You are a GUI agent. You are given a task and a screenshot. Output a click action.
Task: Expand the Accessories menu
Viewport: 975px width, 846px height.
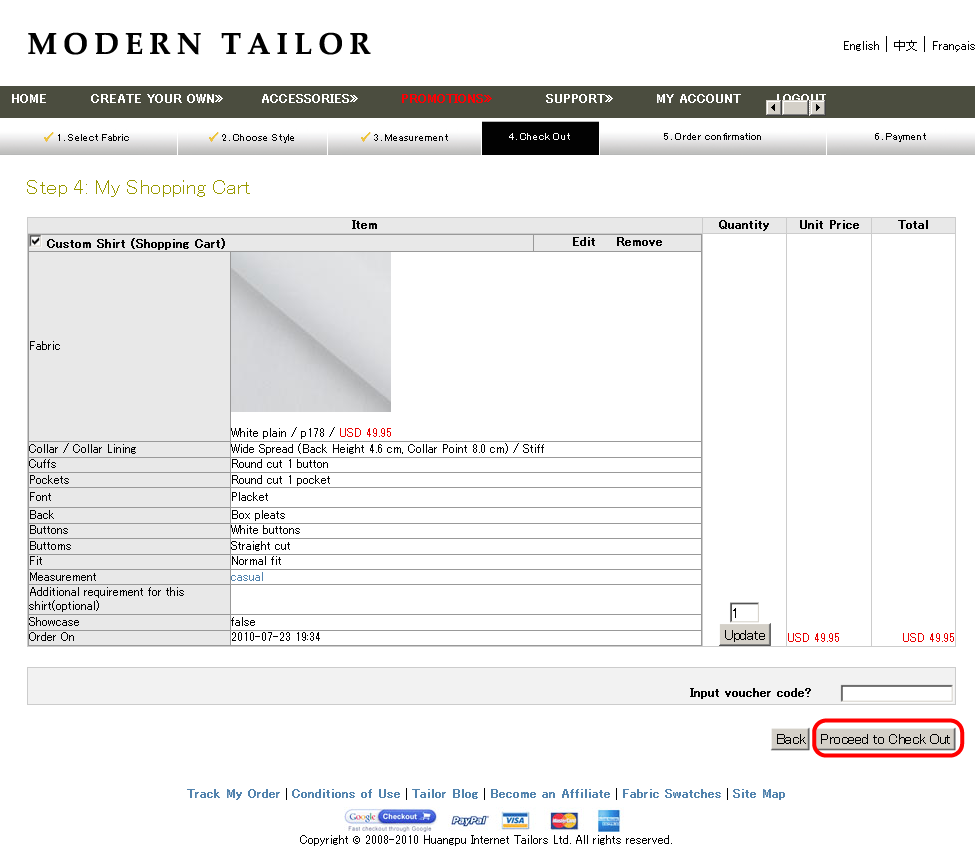[x=309, y=99]
